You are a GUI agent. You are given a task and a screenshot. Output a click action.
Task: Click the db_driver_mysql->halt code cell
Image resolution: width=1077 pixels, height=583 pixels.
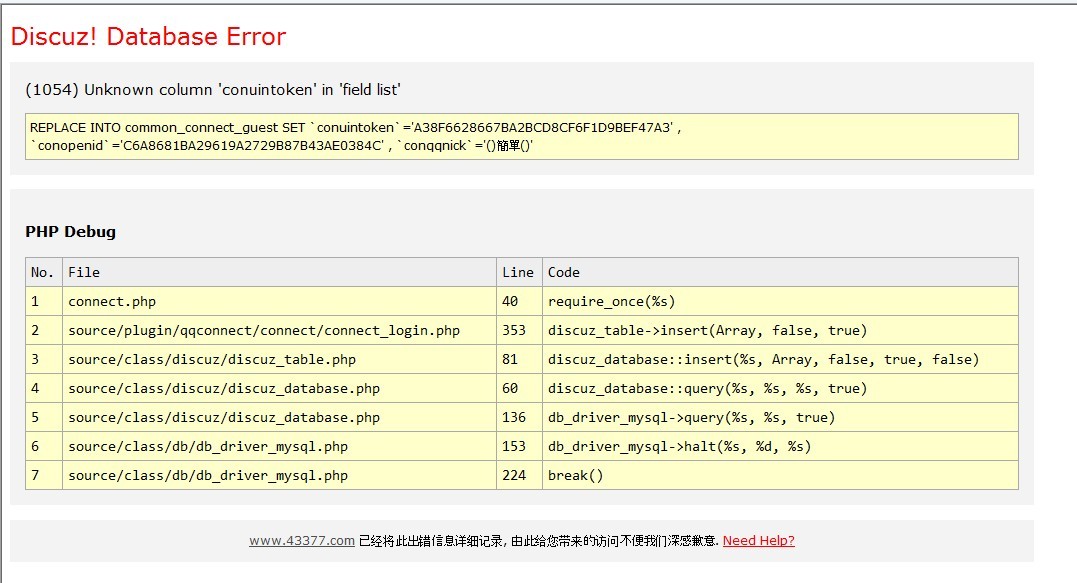click(679, 446)
